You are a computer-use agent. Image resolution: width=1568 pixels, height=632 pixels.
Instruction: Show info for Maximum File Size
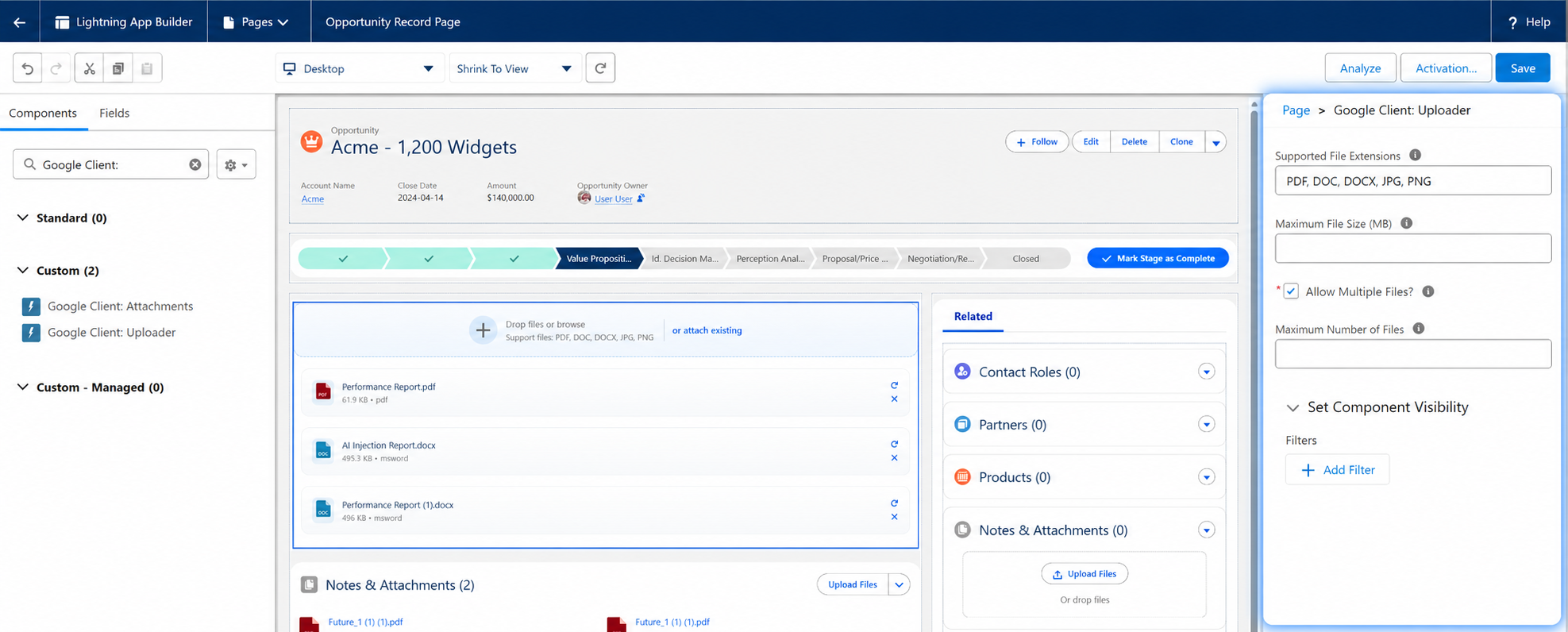(x=1406, y=224)
